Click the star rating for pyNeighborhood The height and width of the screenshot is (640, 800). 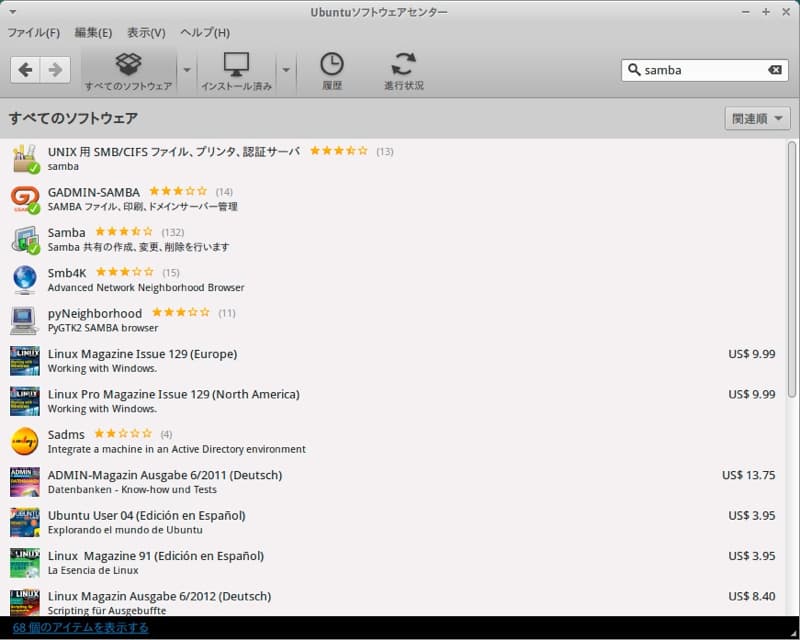pyautogui.click(x=181, y=312)
